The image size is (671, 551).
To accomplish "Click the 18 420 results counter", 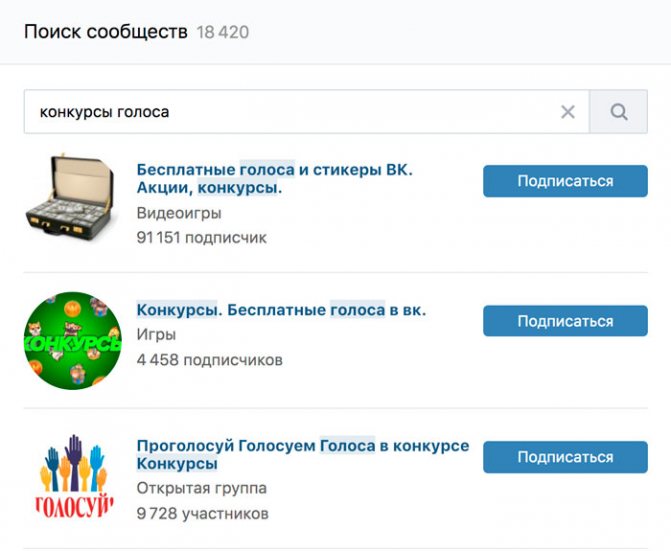I will 223,33.
